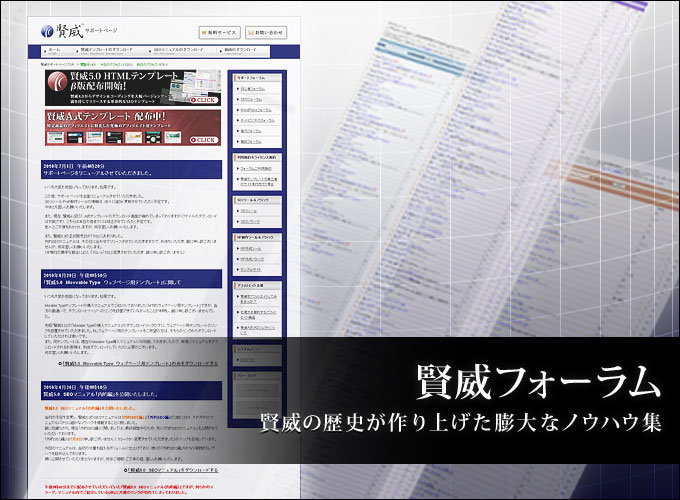Open the 初心者フォーラム sidebar link
The height and width of the screenshot is (500, 680).
(252, 89)
